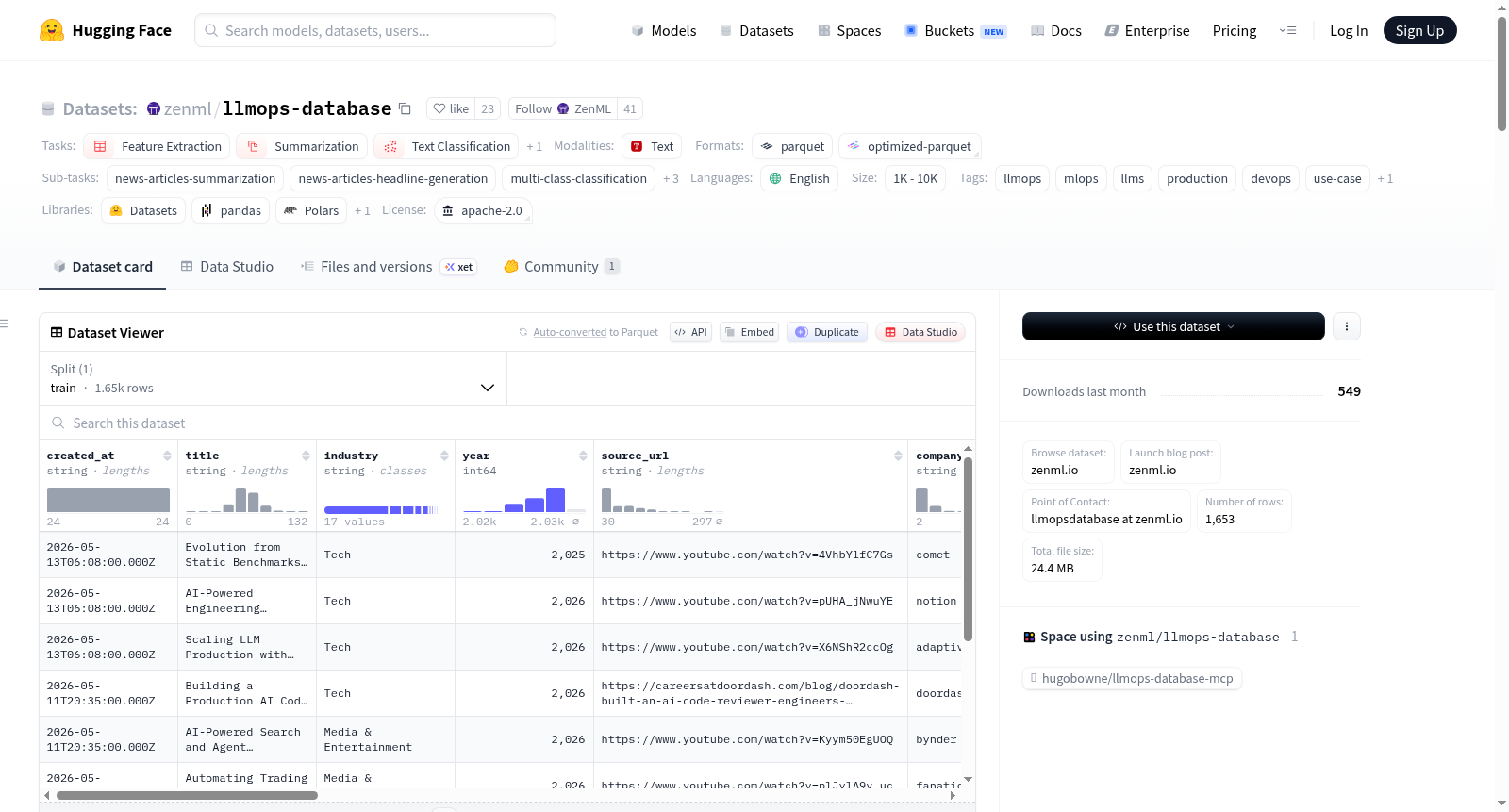This screenshot has height=812, width=1509.
Task: Like the llmops-database dataset
Action: [451, 108]
